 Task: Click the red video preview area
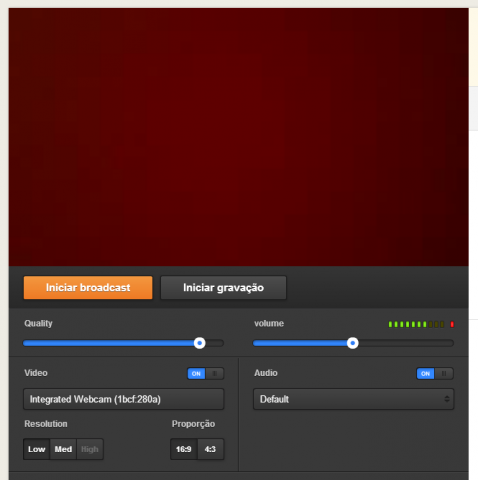click(239, 137)
